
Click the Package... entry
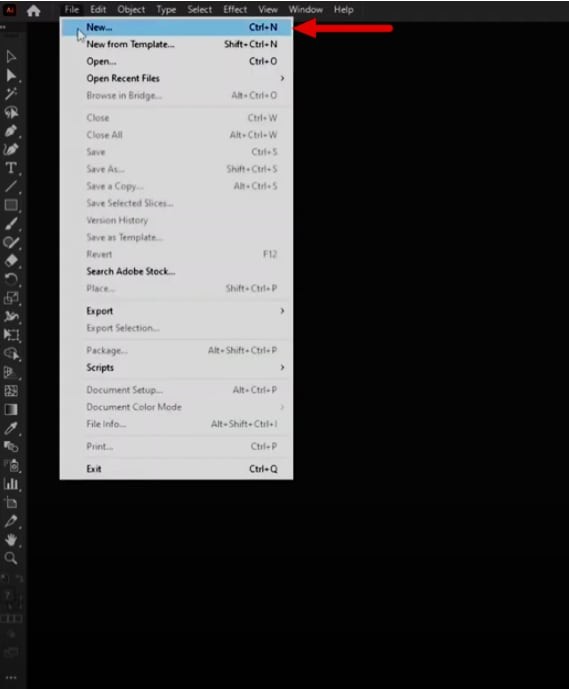pos(176,350)
